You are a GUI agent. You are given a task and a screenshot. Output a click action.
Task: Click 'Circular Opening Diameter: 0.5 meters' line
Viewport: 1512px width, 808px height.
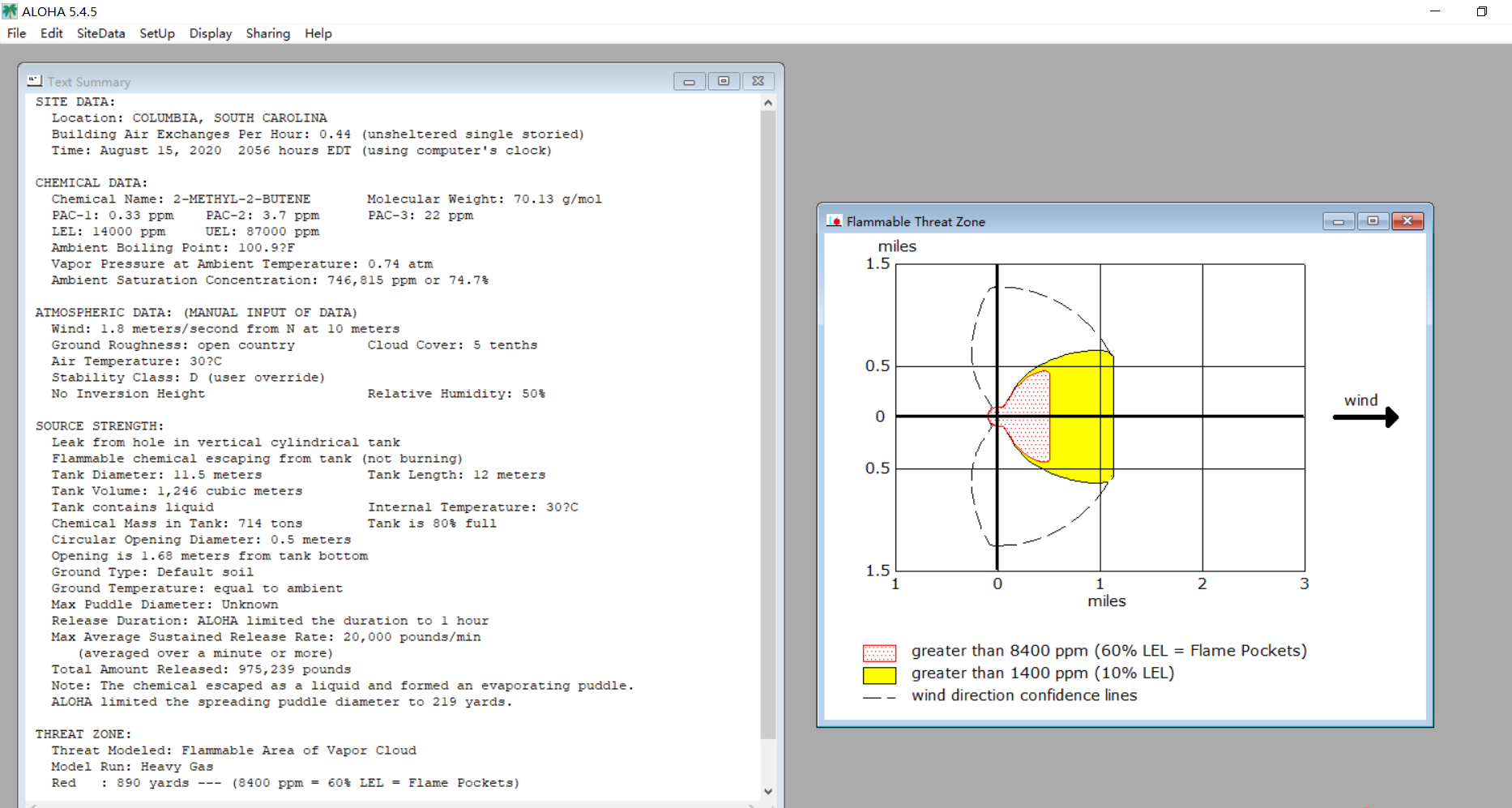coord(201,540)
